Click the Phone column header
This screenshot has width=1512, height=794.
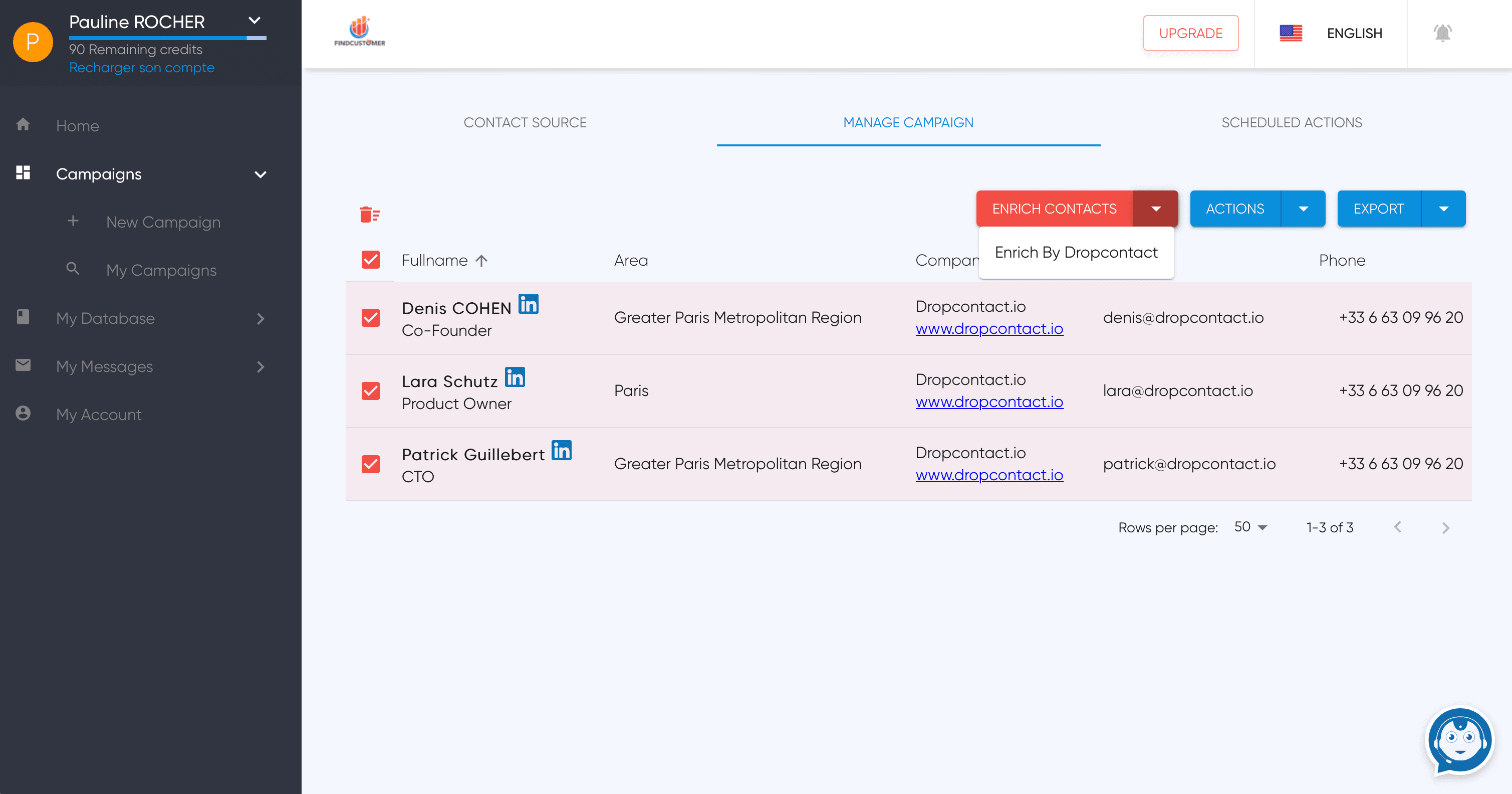pyautogui.click(x=1342, y=260)
